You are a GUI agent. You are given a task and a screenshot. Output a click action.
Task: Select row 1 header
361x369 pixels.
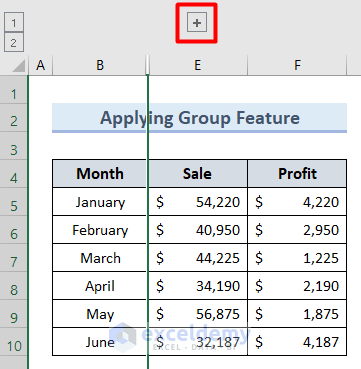click(14, 90)
